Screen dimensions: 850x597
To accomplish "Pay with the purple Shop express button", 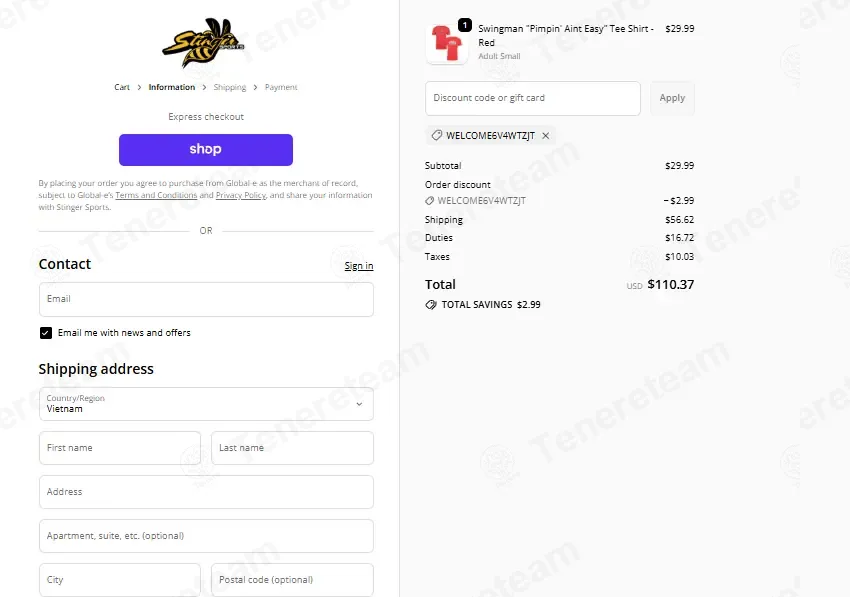I will (x=206, y=150).
